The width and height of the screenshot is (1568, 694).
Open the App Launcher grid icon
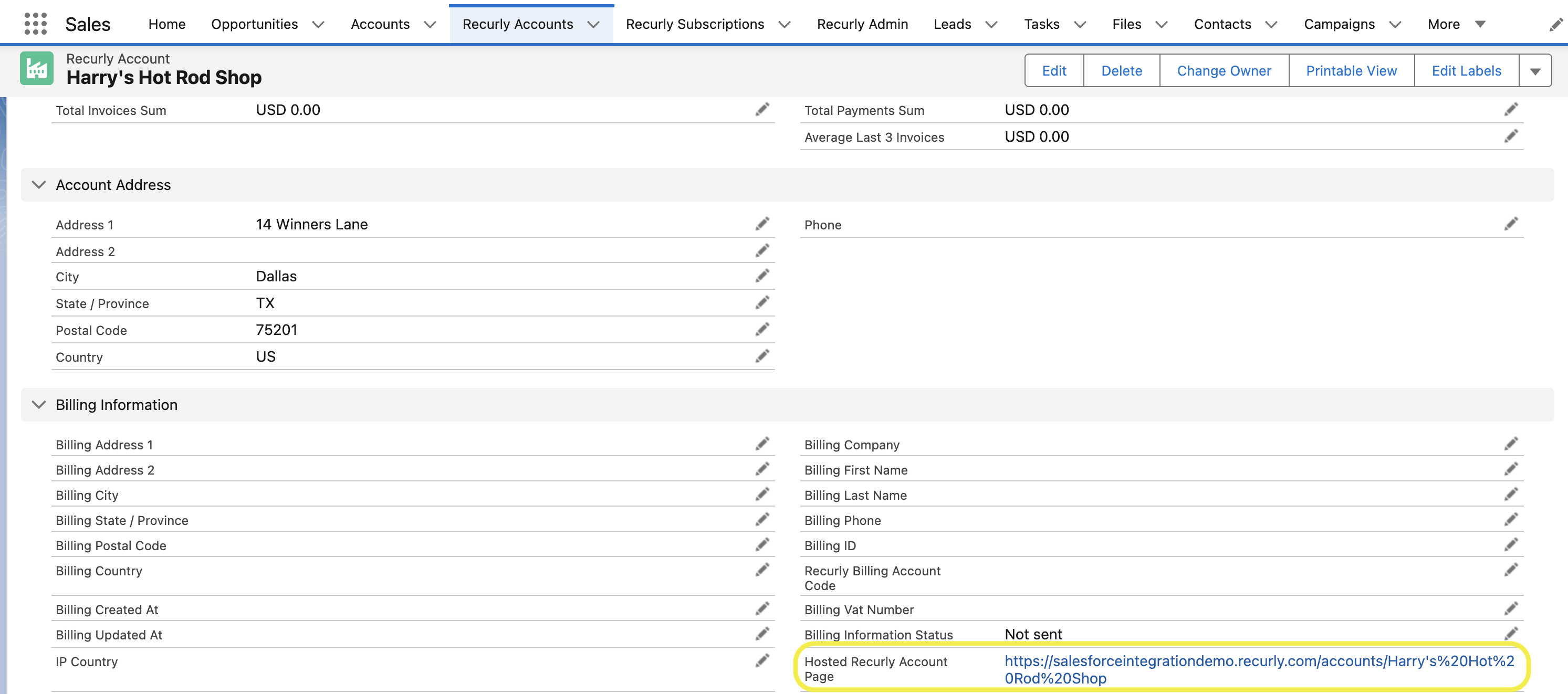[x=35, y=24]
